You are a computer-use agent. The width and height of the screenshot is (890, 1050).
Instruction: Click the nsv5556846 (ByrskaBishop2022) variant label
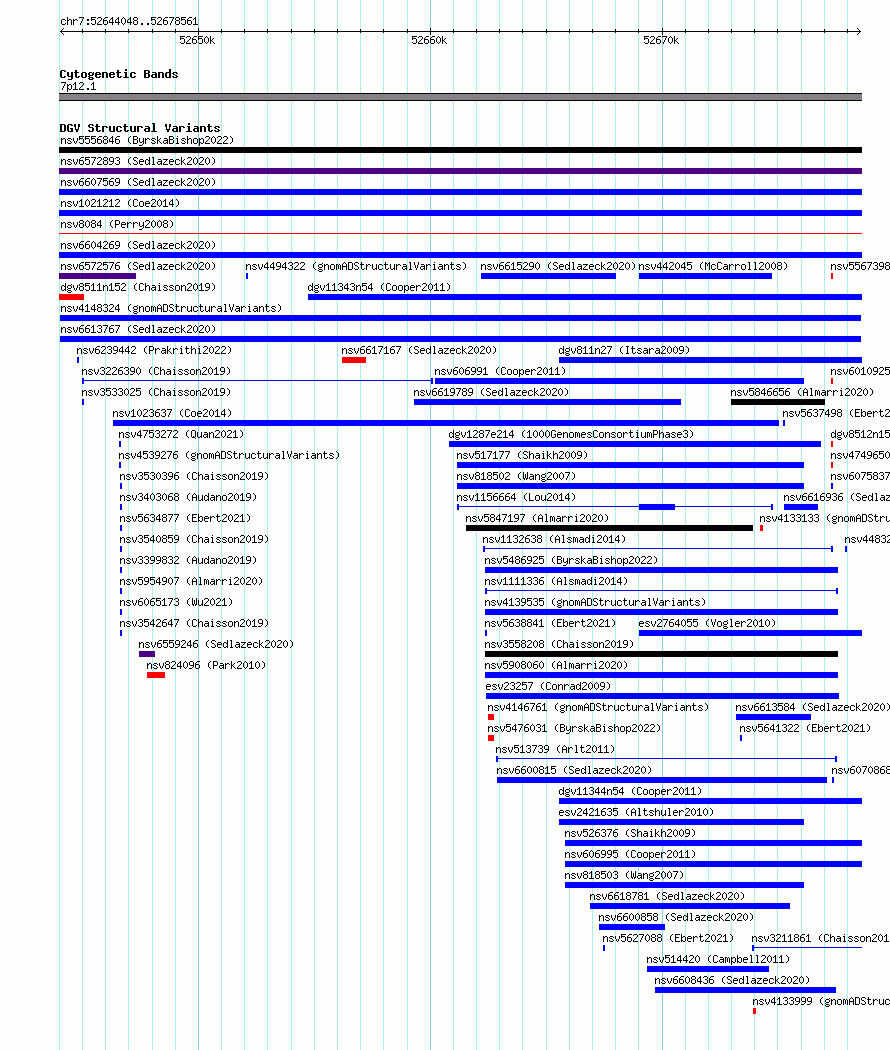(147, 140)
